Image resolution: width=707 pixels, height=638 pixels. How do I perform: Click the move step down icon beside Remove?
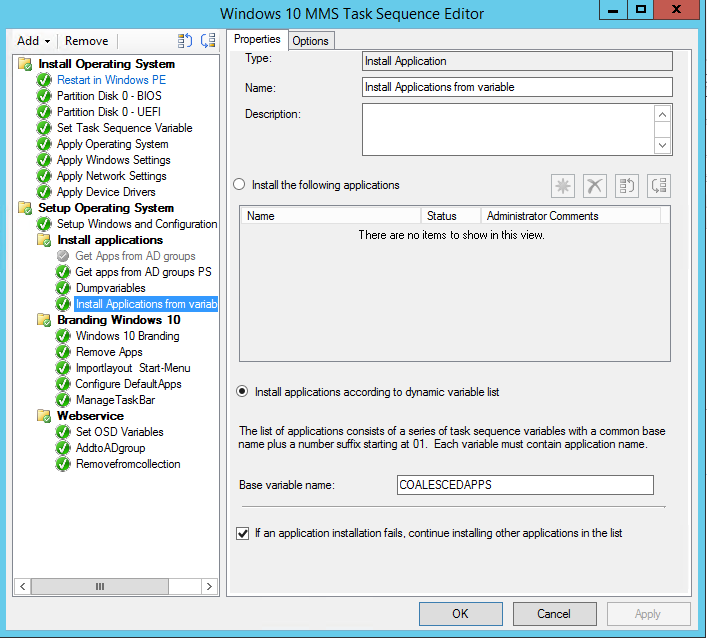point(208,41)
